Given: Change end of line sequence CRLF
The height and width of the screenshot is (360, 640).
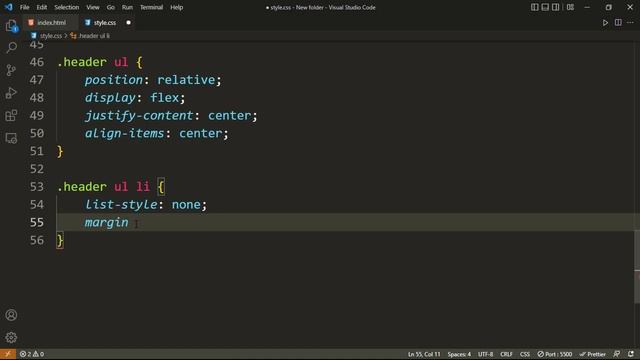Looking at the screenshot, I should pyautogui.click(x=506, y=354).
